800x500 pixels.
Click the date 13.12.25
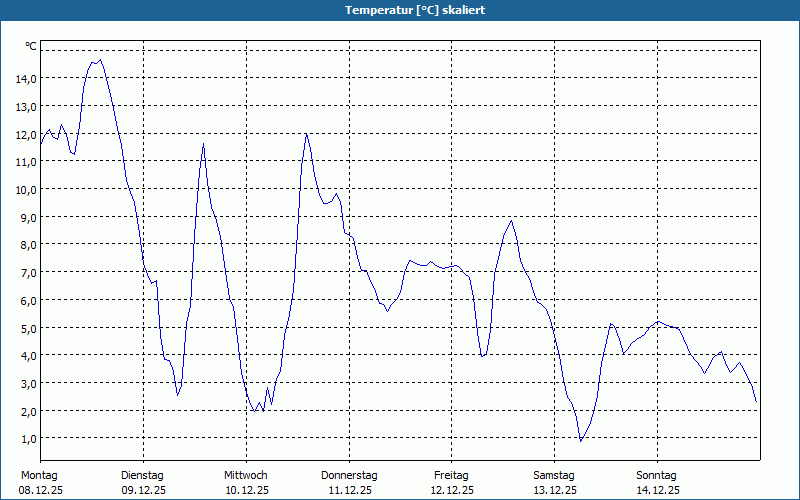click(x=555, y=490)
